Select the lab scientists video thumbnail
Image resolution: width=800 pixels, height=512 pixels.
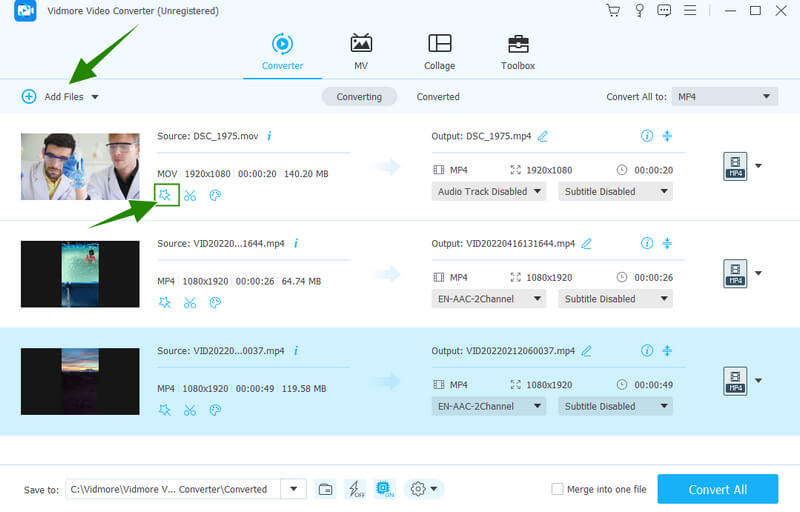click(80, 166)
